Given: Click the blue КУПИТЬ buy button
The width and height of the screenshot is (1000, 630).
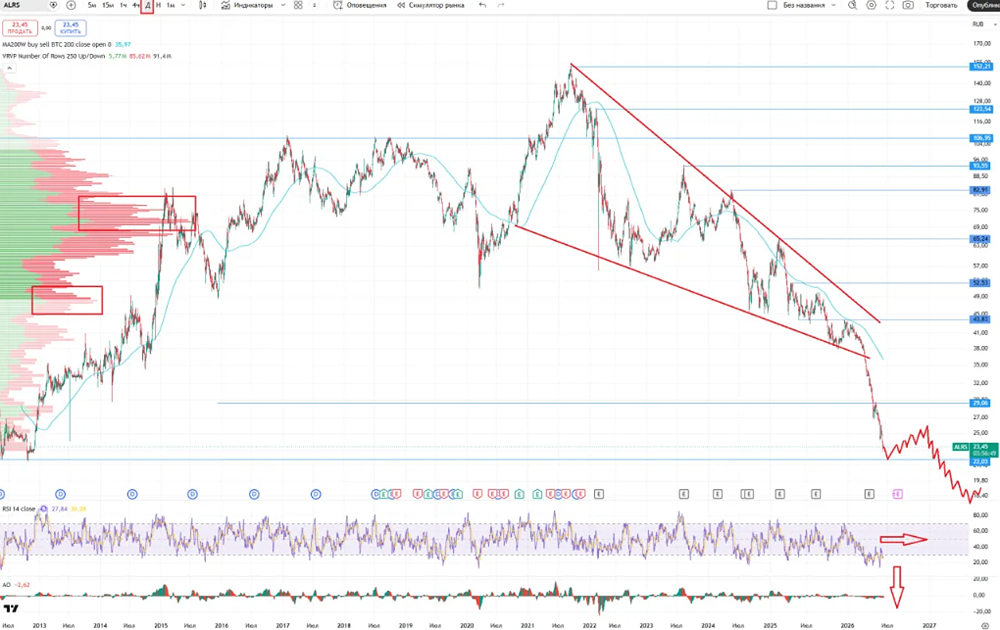Looking at the screenshot, I should [70, 28].
